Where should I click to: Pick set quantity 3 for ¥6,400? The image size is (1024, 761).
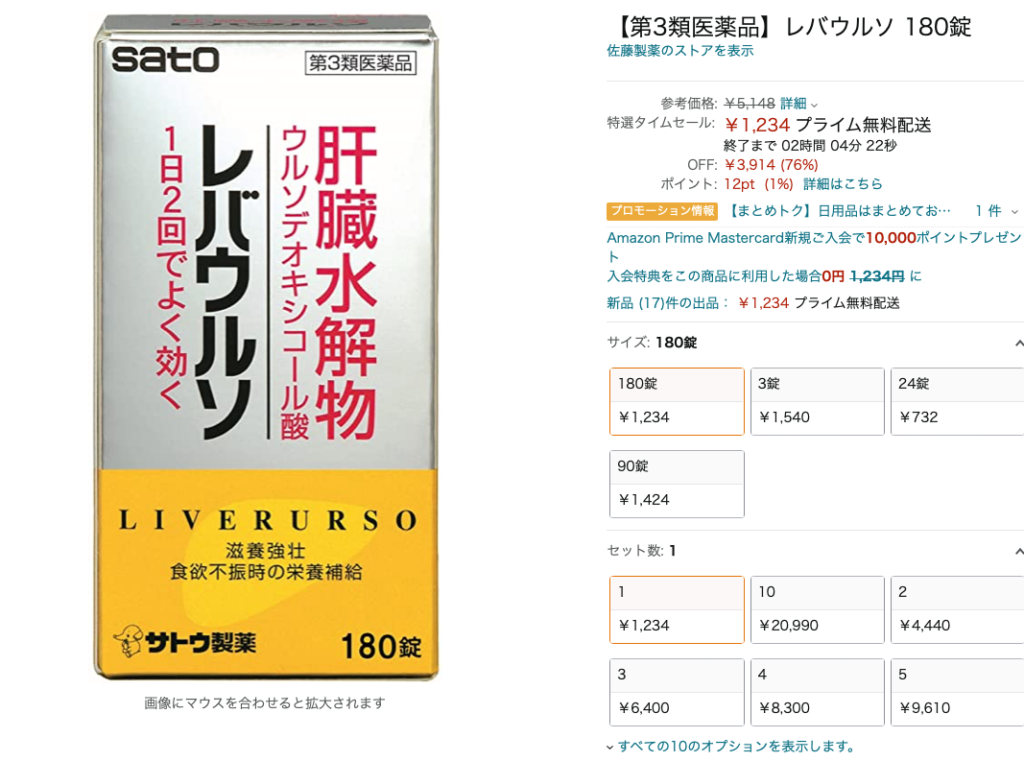click(x=677, y=692)
